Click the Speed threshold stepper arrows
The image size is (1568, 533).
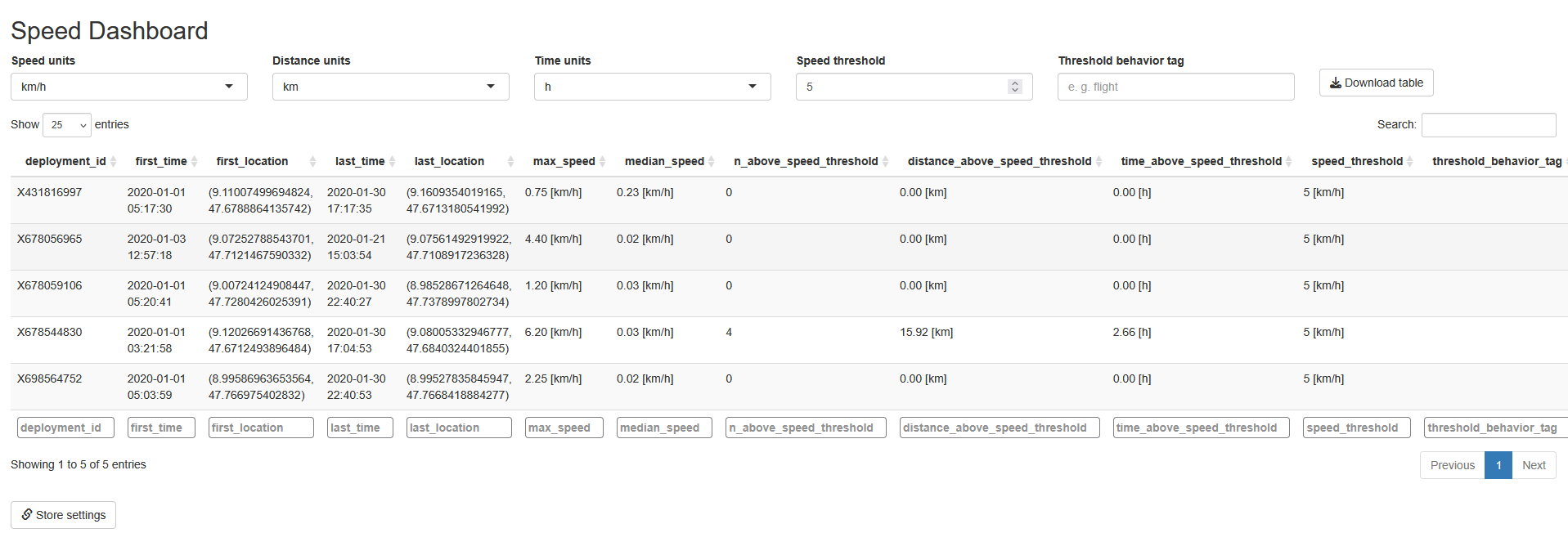[x=1015, y=87]
